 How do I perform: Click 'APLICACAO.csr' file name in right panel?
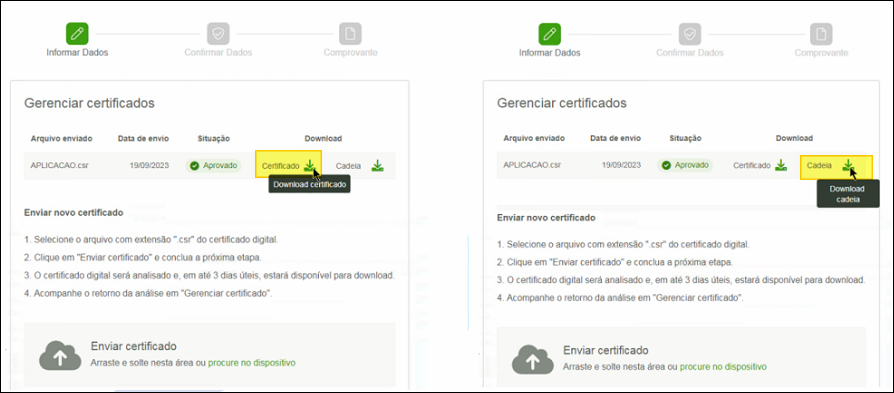[532, 165]
